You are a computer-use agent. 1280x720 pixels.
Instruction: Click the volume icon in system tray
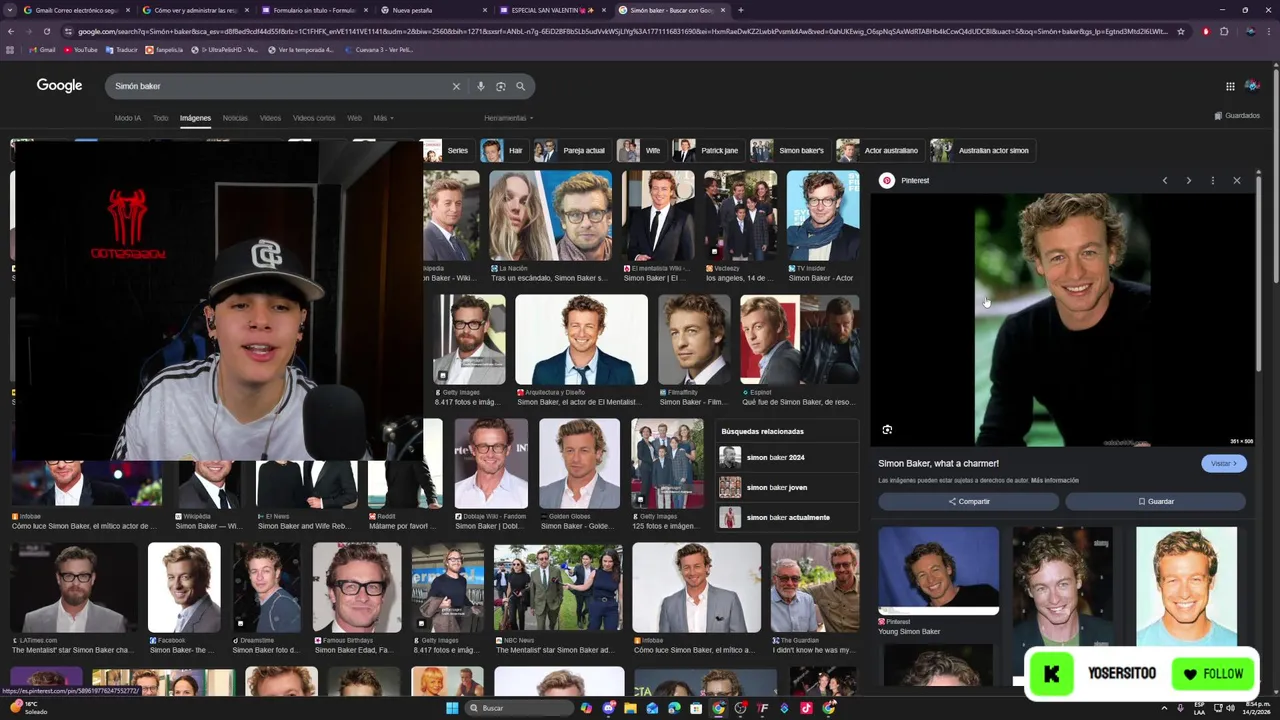[x=1230, y=708]
